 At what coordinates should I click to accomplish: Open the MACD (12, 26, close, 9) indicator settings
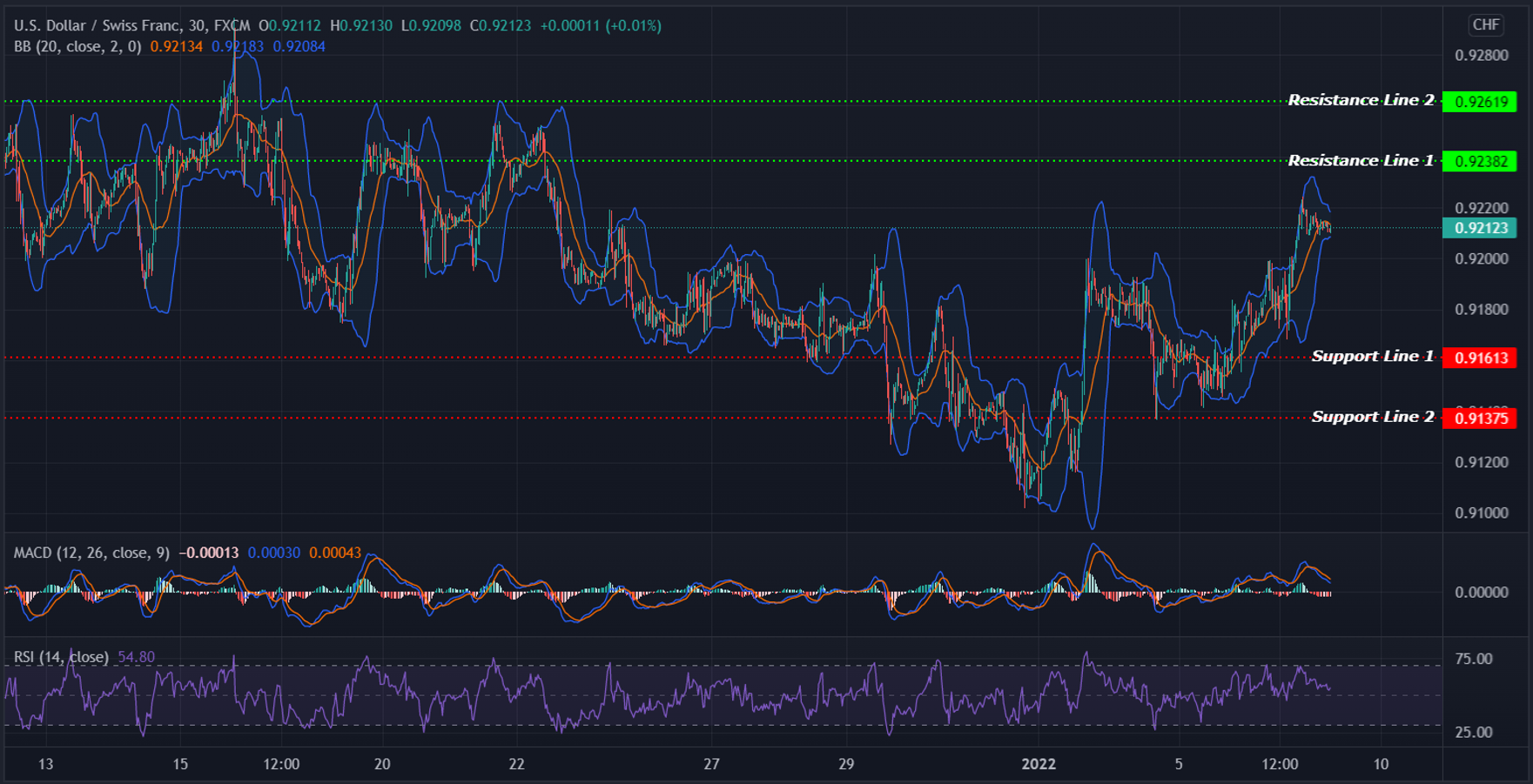92,552
